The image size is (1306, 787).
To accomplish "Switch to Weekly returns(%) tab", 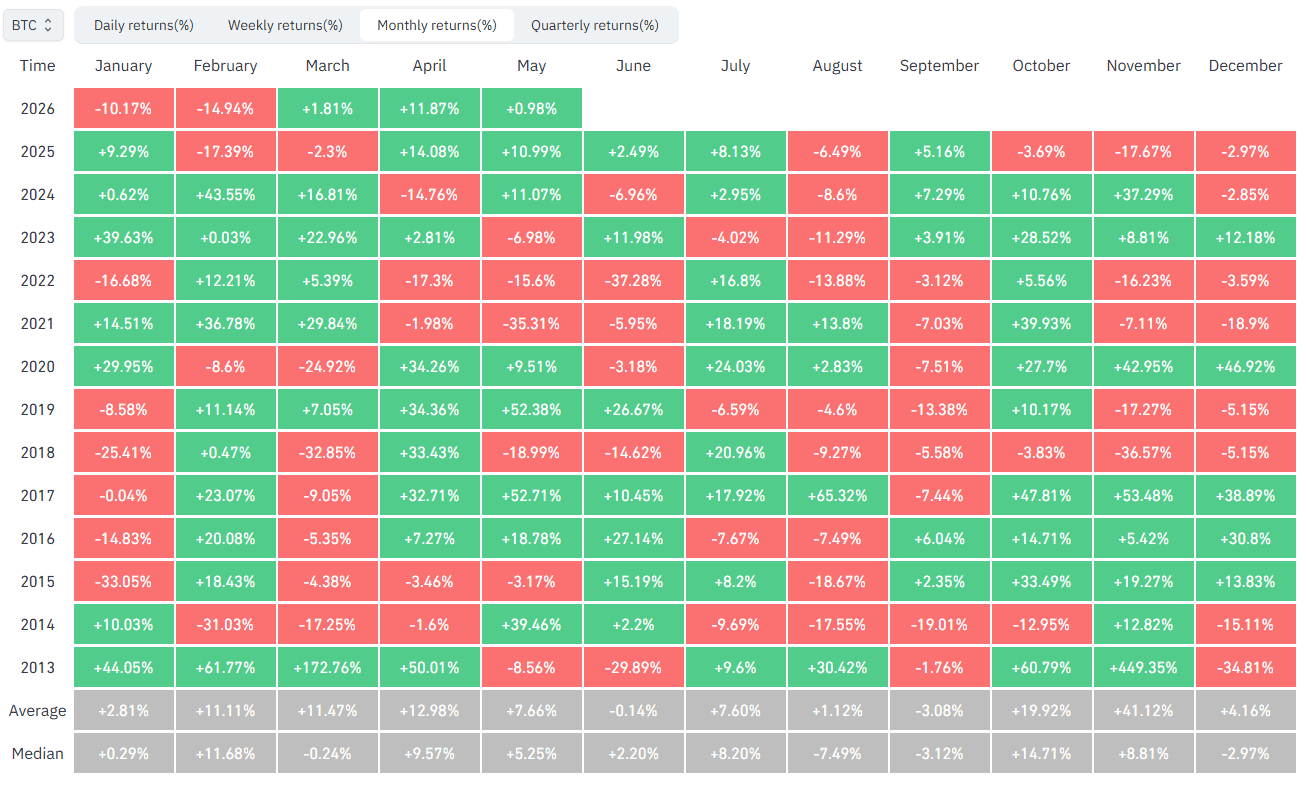I will 285,25.
